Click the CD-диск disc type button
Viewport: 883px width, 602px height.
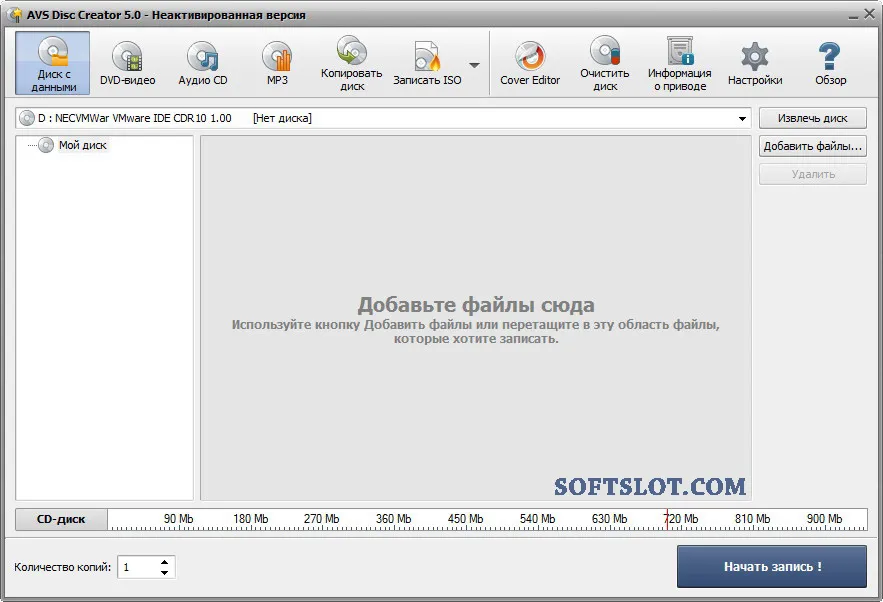[x=61, y=519]
